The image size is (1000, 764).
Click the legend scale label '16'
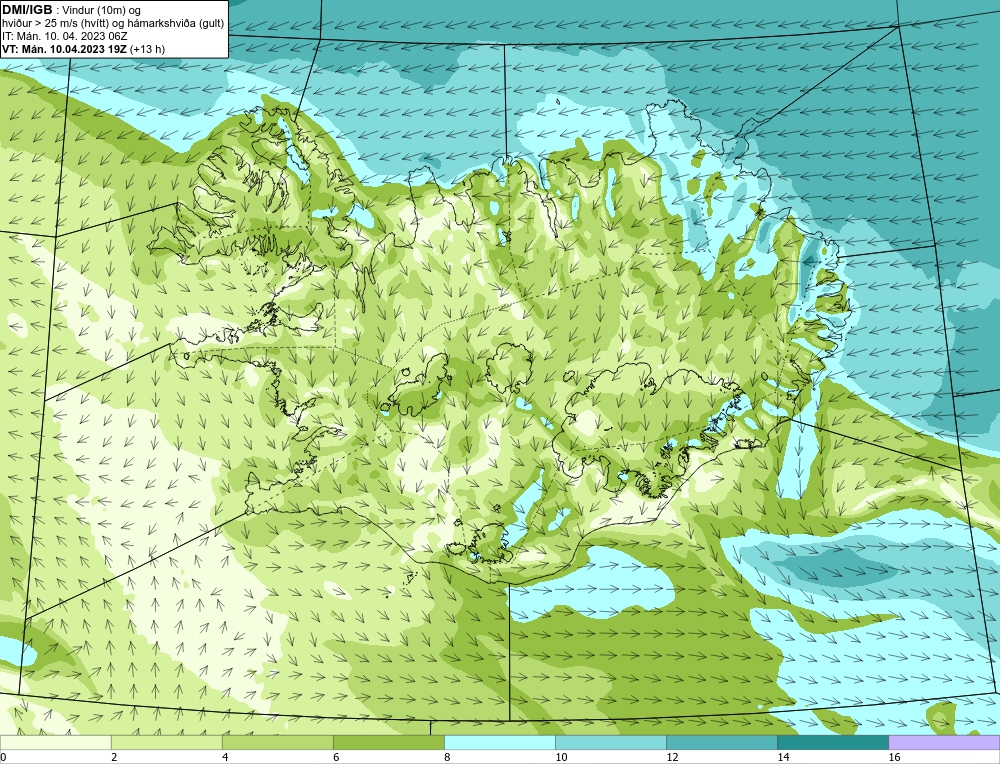(x=894, y=757)
